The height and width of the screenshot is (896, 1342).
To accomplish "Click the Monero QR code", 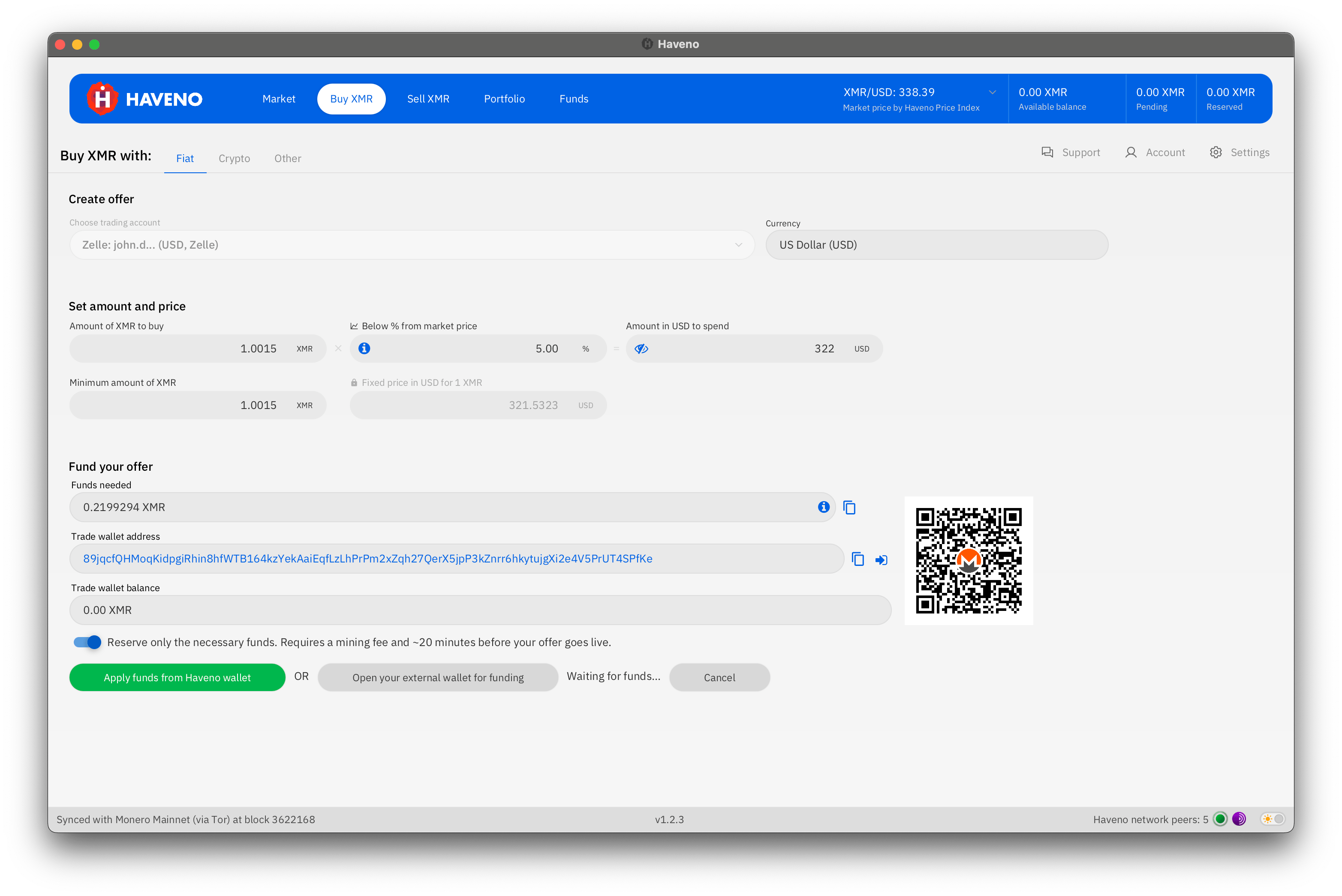I will coord(968,561).
